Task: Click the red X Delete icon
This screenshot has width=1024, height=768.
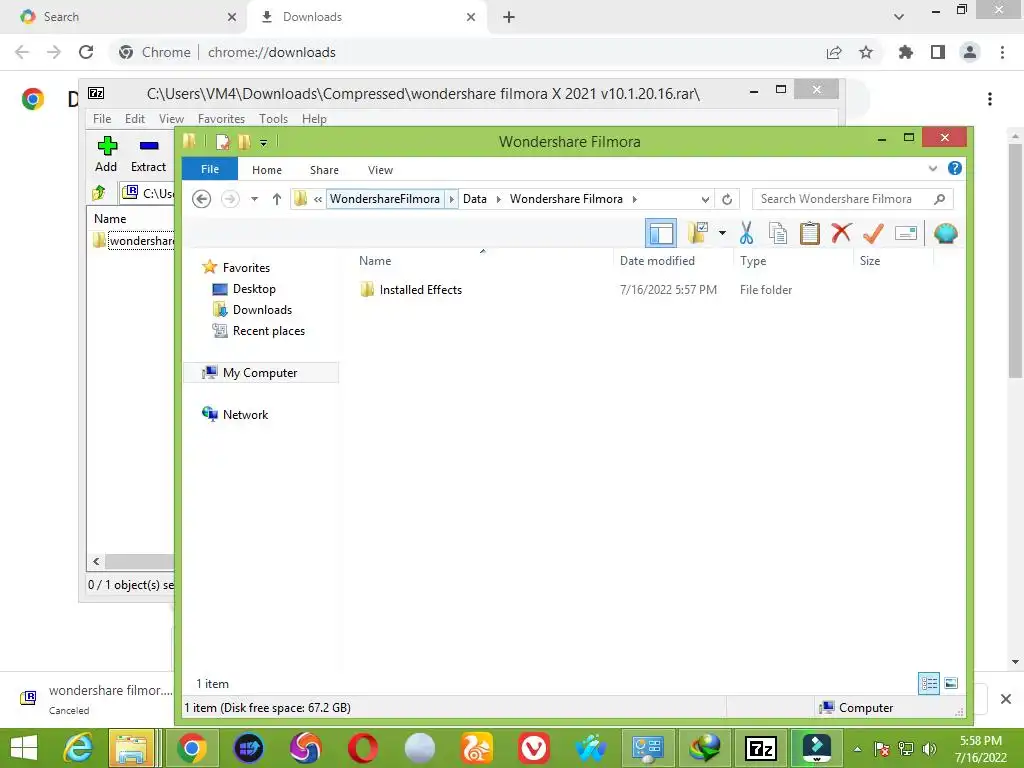Action: [842, 232]
